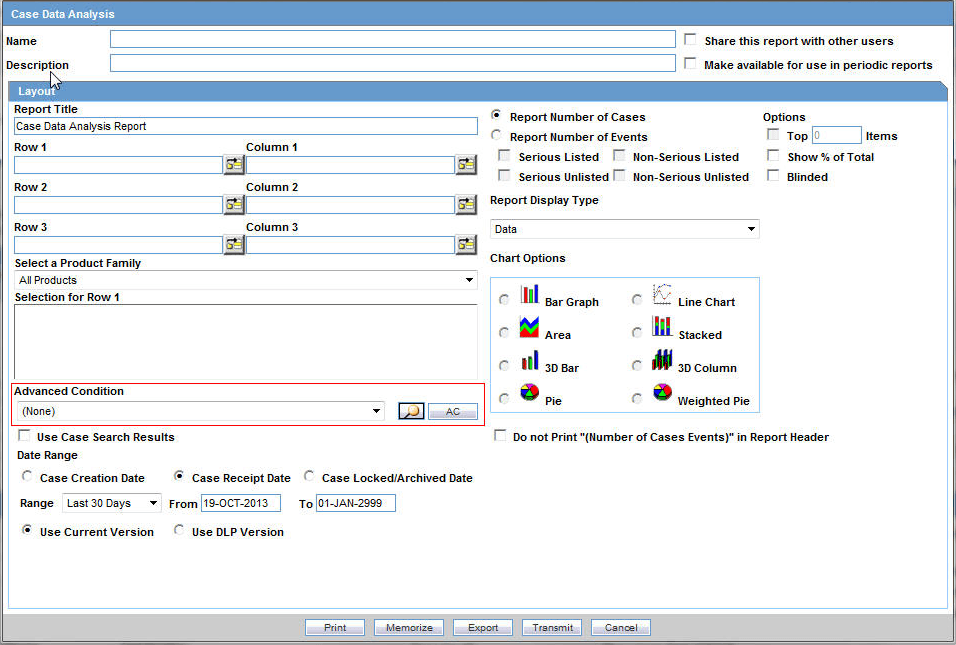Choose 3D Bar radio button

504,366
